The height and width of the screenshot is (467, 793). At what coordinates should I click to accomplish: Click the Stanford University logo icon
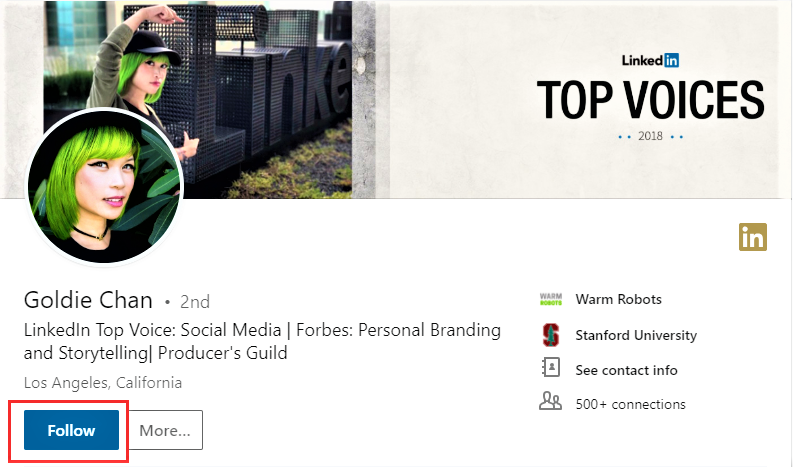click(551, 335)
